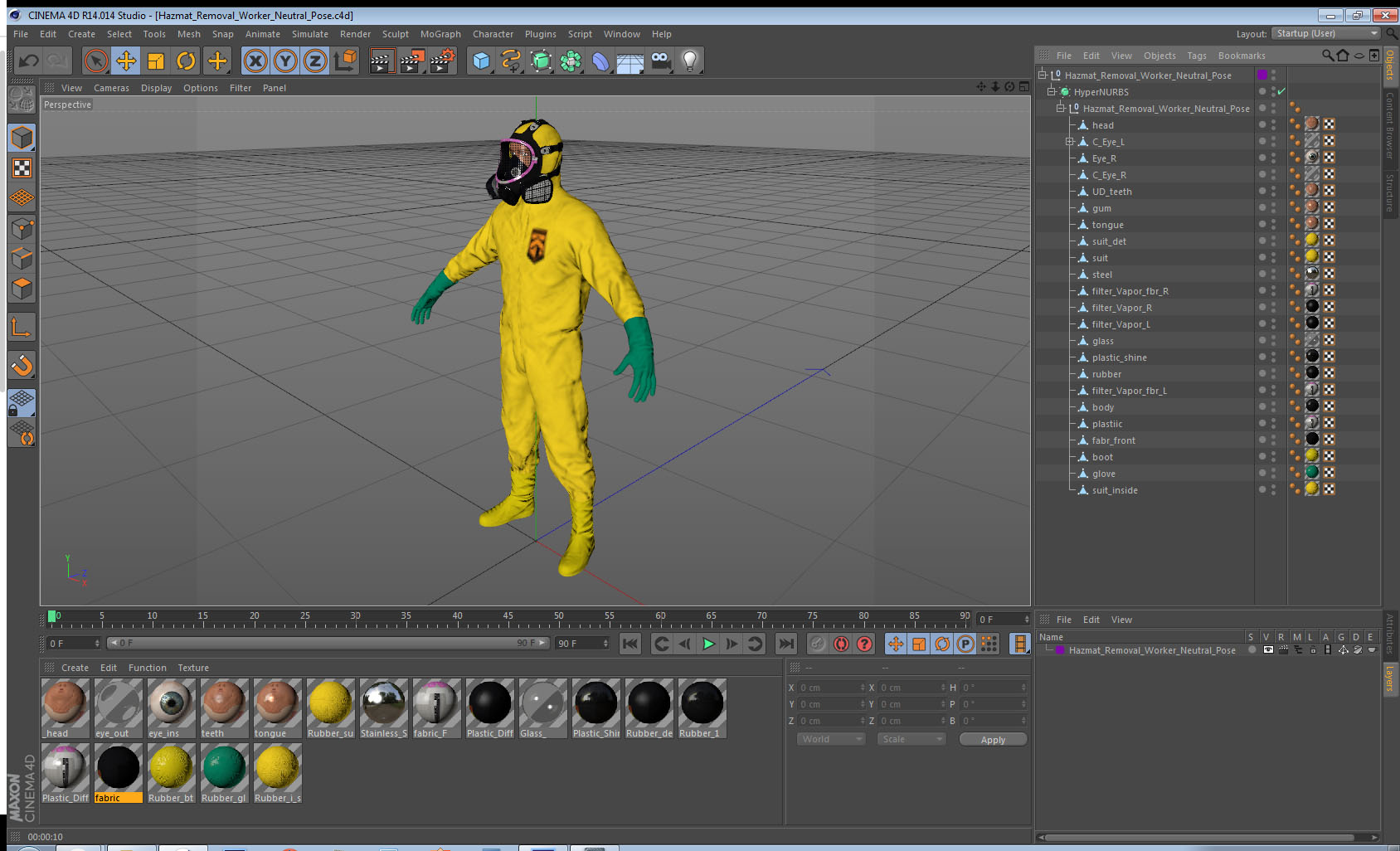1400x851 pixels.
Task: Play the animation forward
Action: (708, 644)
